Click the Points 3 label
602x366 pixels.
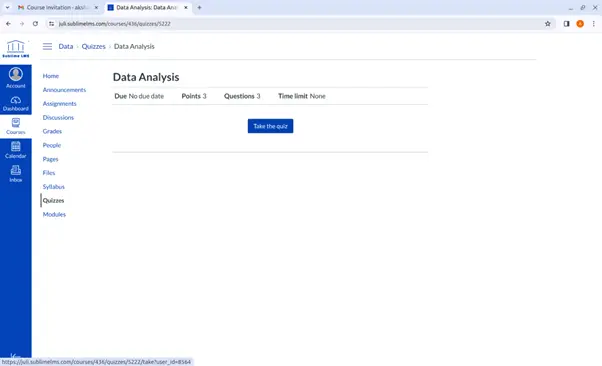click(194, 96)
